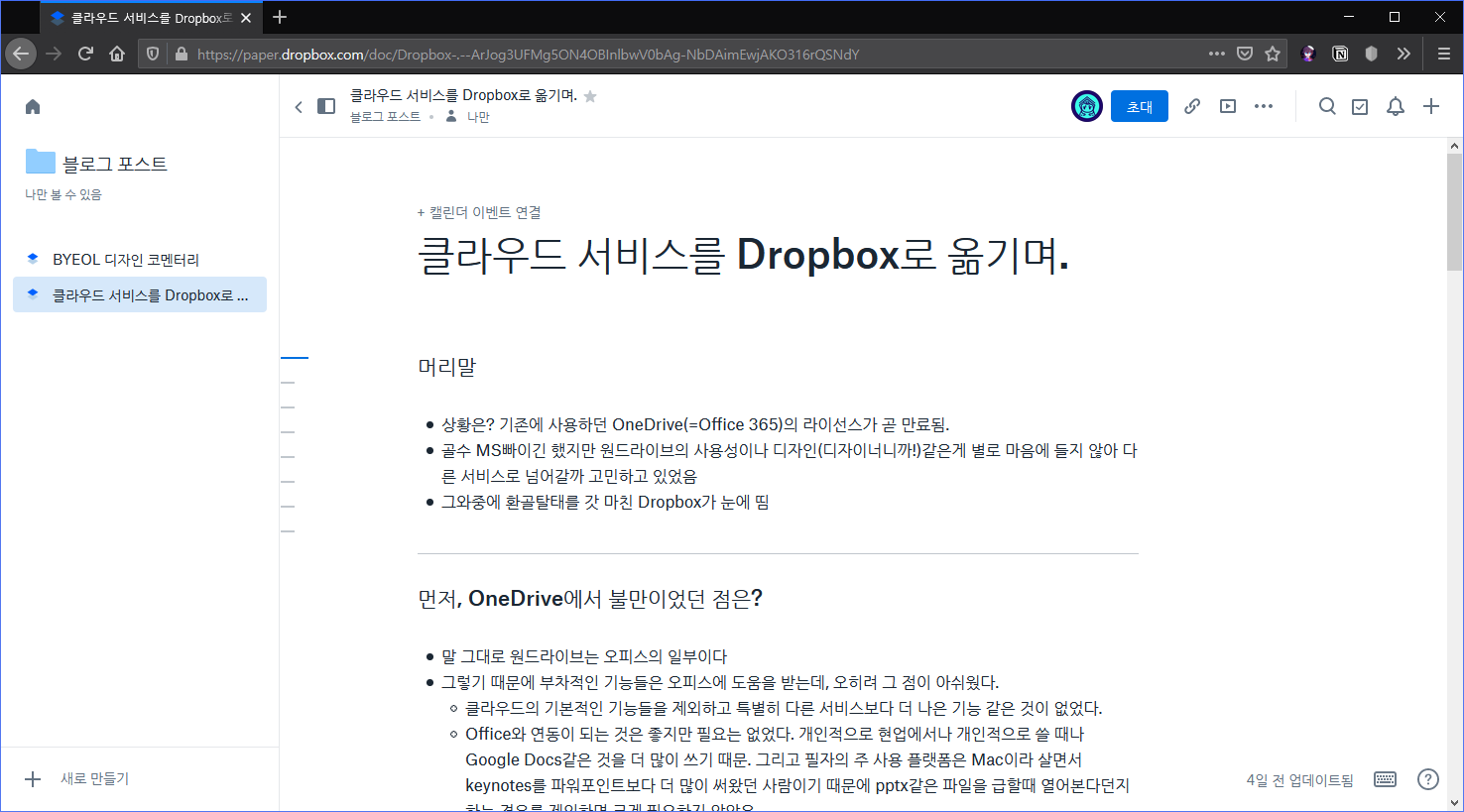Click page scrollbar thumb

(x=1455, y=211)
